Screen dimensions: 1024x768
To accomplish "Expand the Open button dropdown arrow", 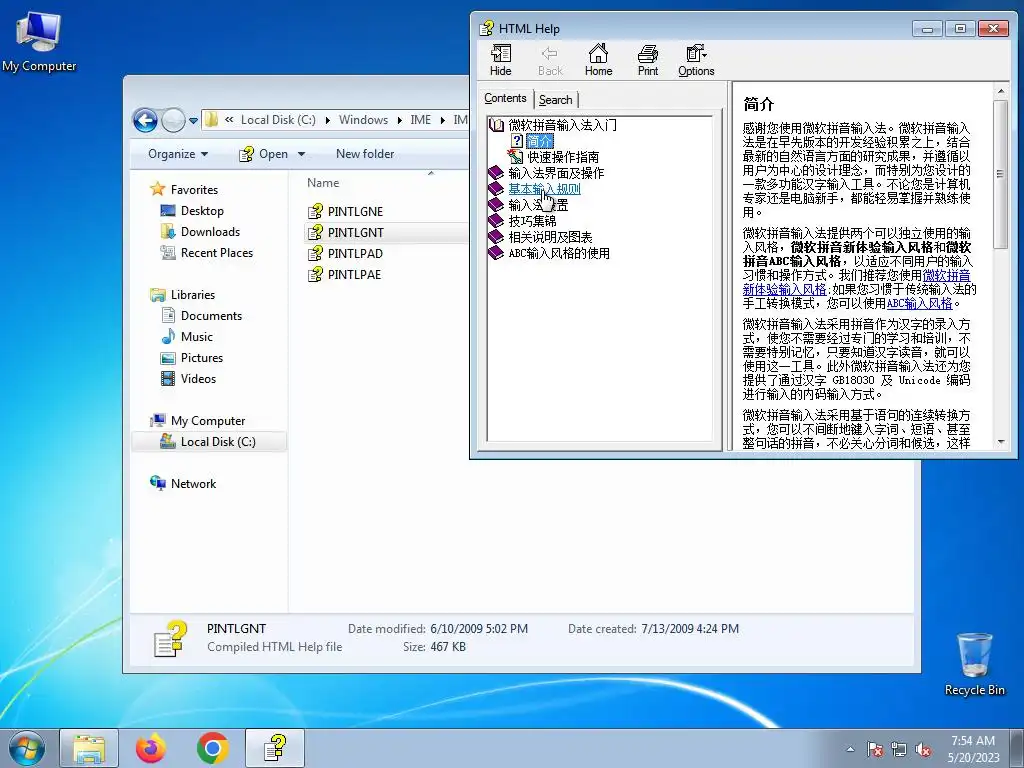I will coord(301,154).
